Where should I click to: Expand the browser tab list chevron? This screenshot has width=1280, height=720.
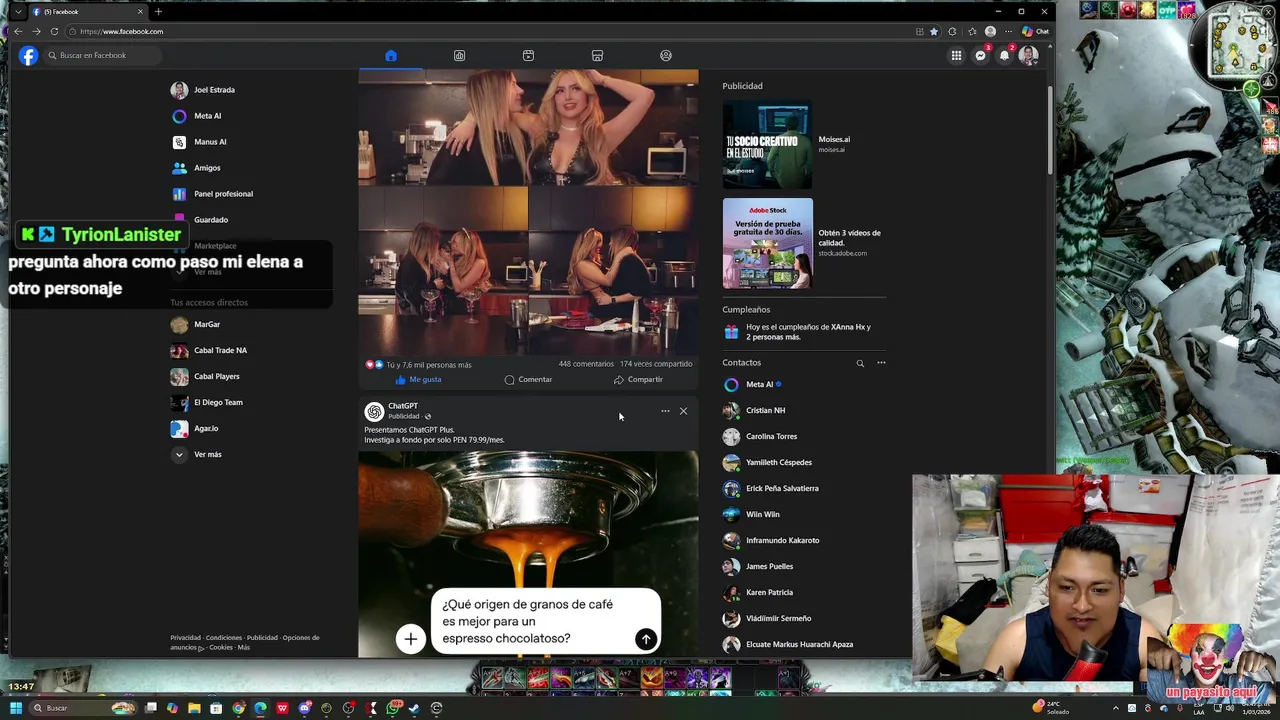pos(18,12)
